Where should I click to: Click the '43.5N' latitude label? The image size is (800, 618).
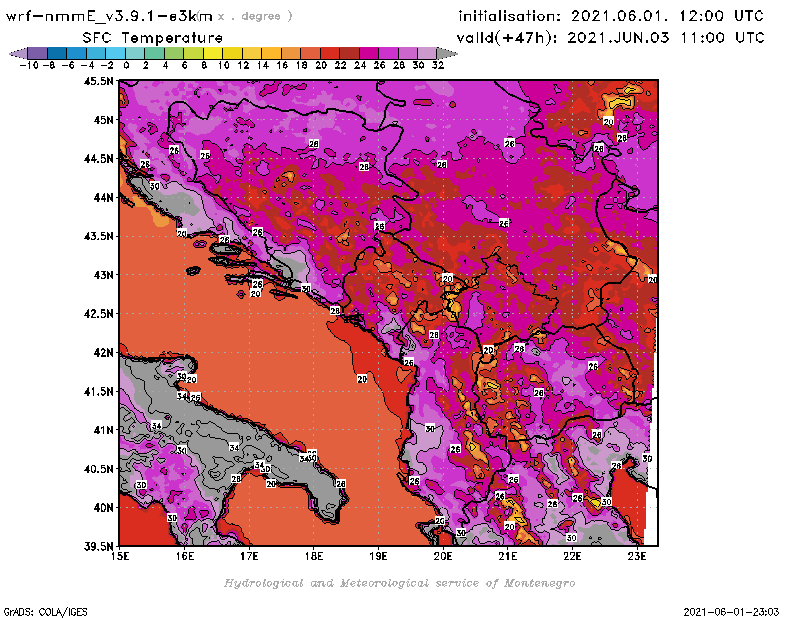pos(98,236)
